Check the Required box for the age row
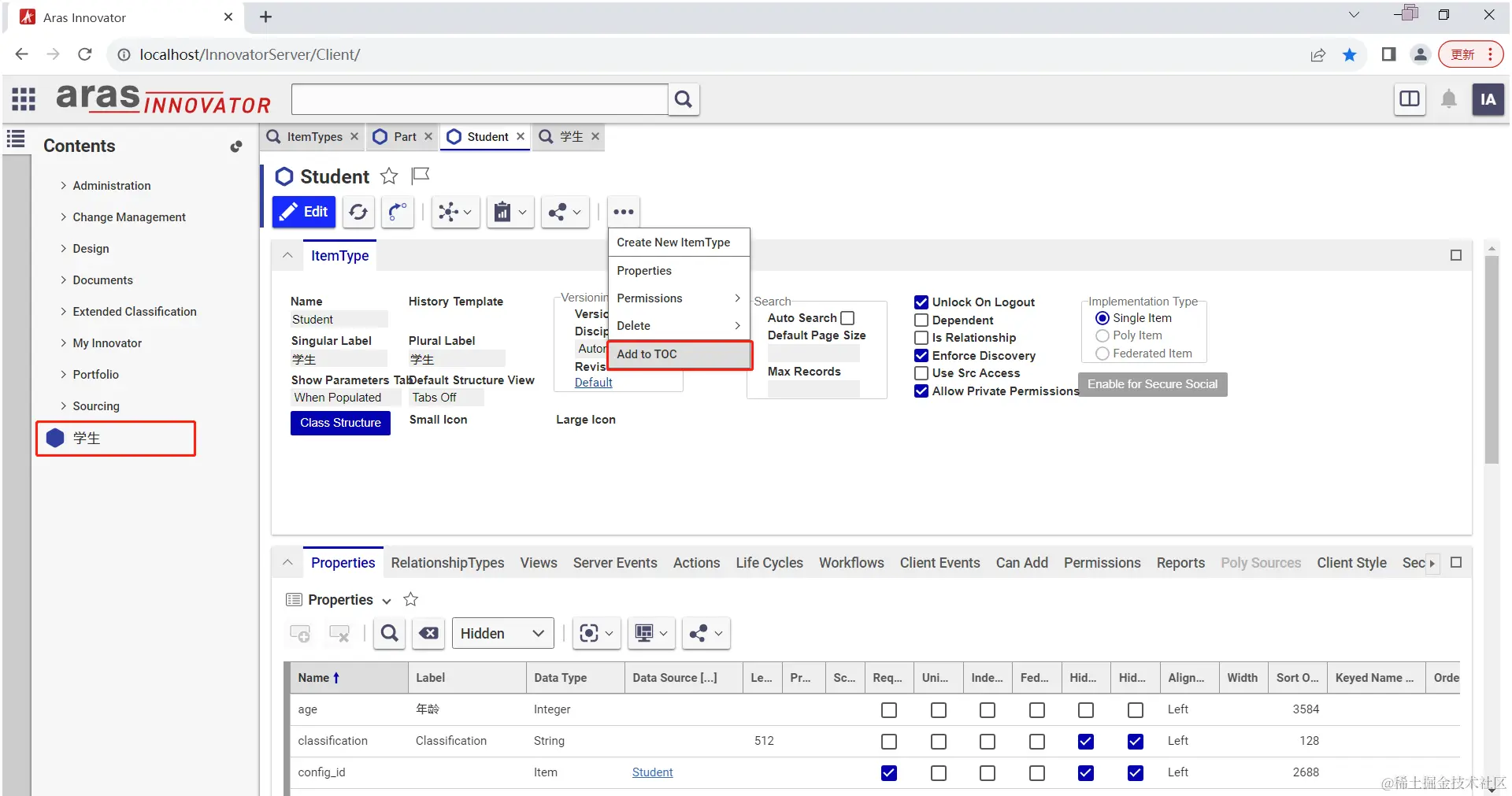 click(x=889, y=710)
